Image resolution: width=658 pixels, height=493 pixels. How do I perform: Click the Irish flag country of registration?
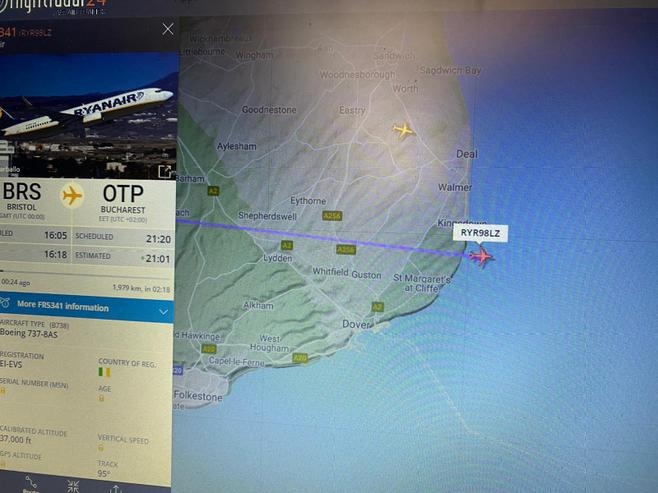[104, 372]
